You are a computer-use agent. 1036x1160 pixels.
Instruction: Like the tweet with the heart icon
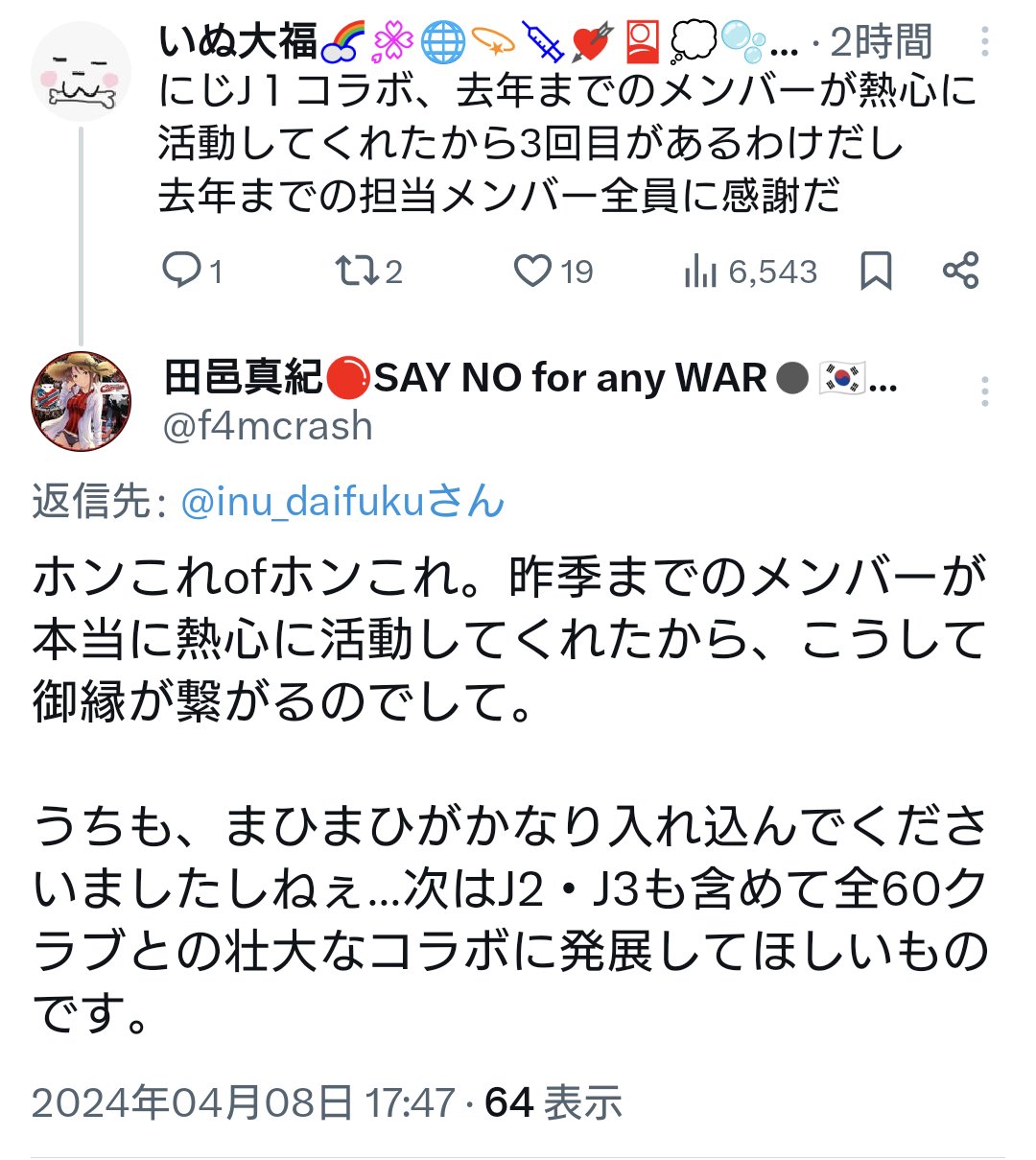(x=532, y=271)
